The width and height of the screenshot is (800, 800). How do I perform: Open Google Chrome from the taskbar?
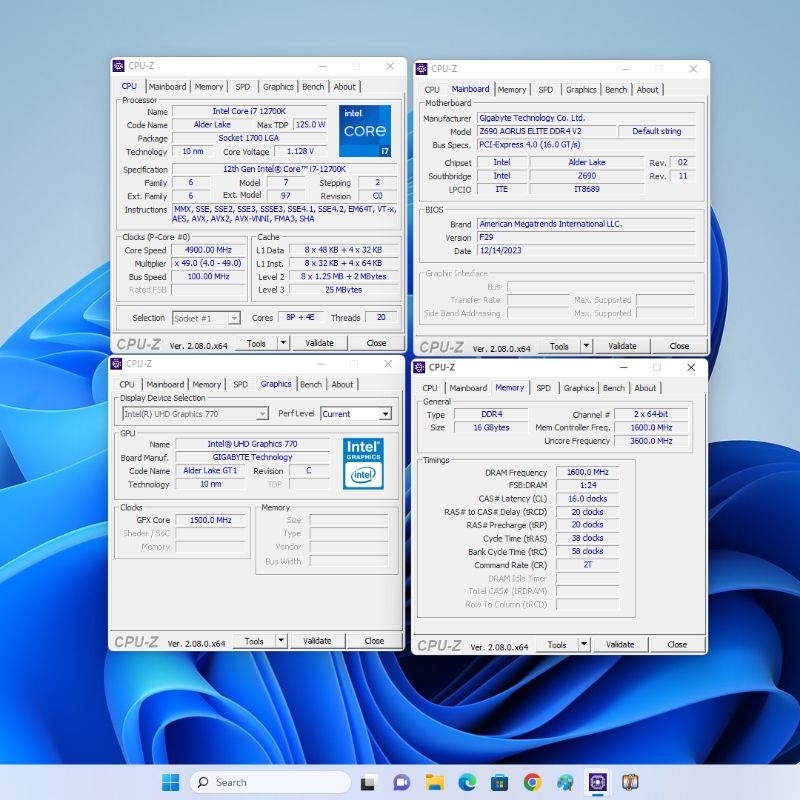click(532, 782)
